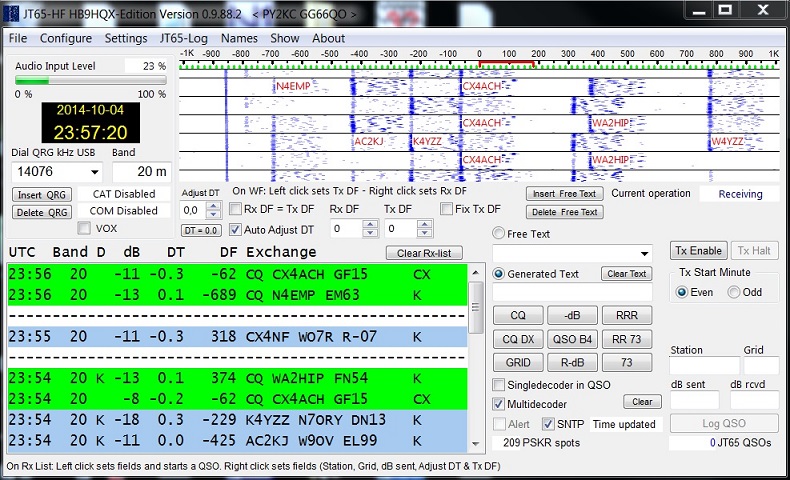Click the Band field showing 20 m
This screenshot has height=480, width=790.
pyautogui.click(x=142, y=172)
